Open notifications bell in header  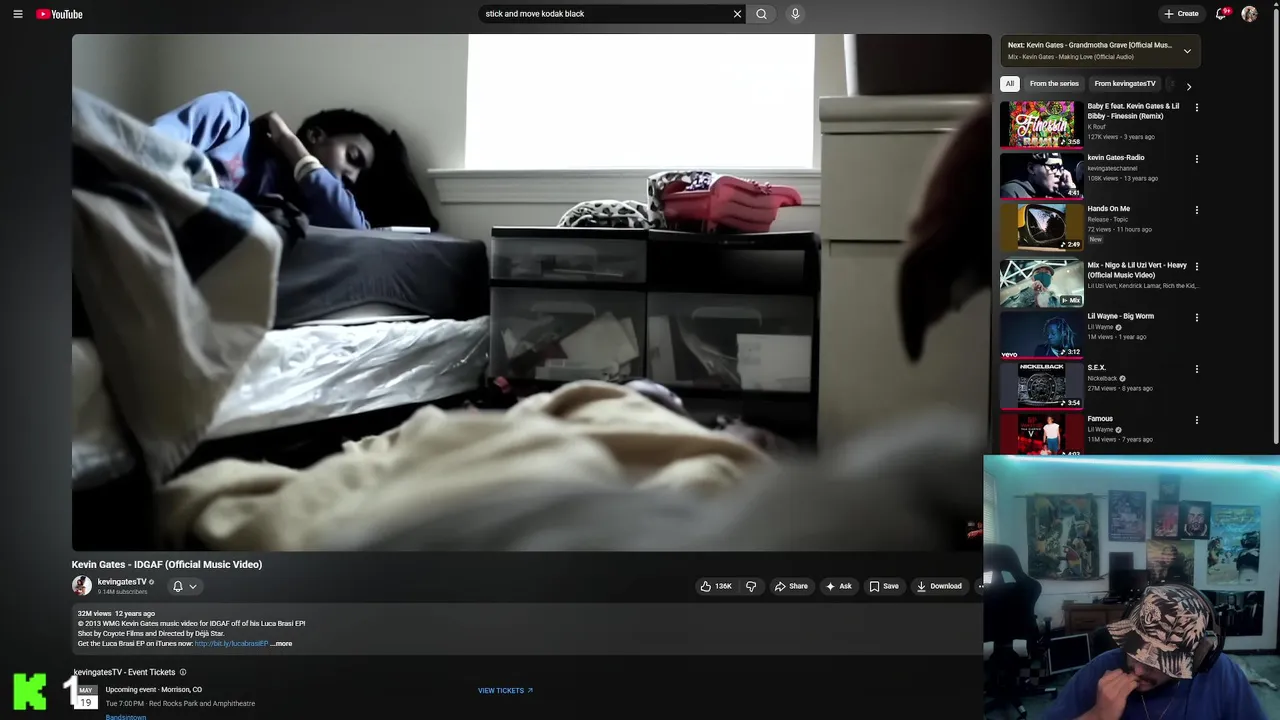pos(1221,14)
